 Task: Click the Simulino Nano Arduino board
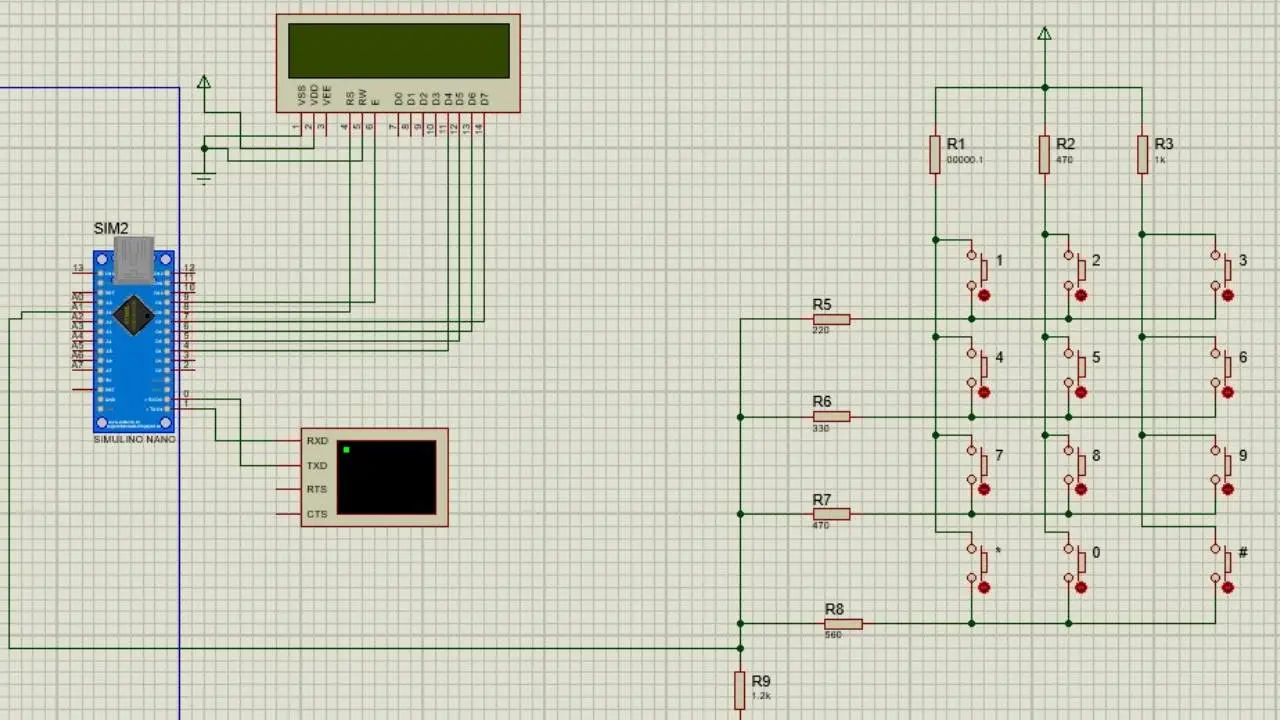tap(134, 340)
